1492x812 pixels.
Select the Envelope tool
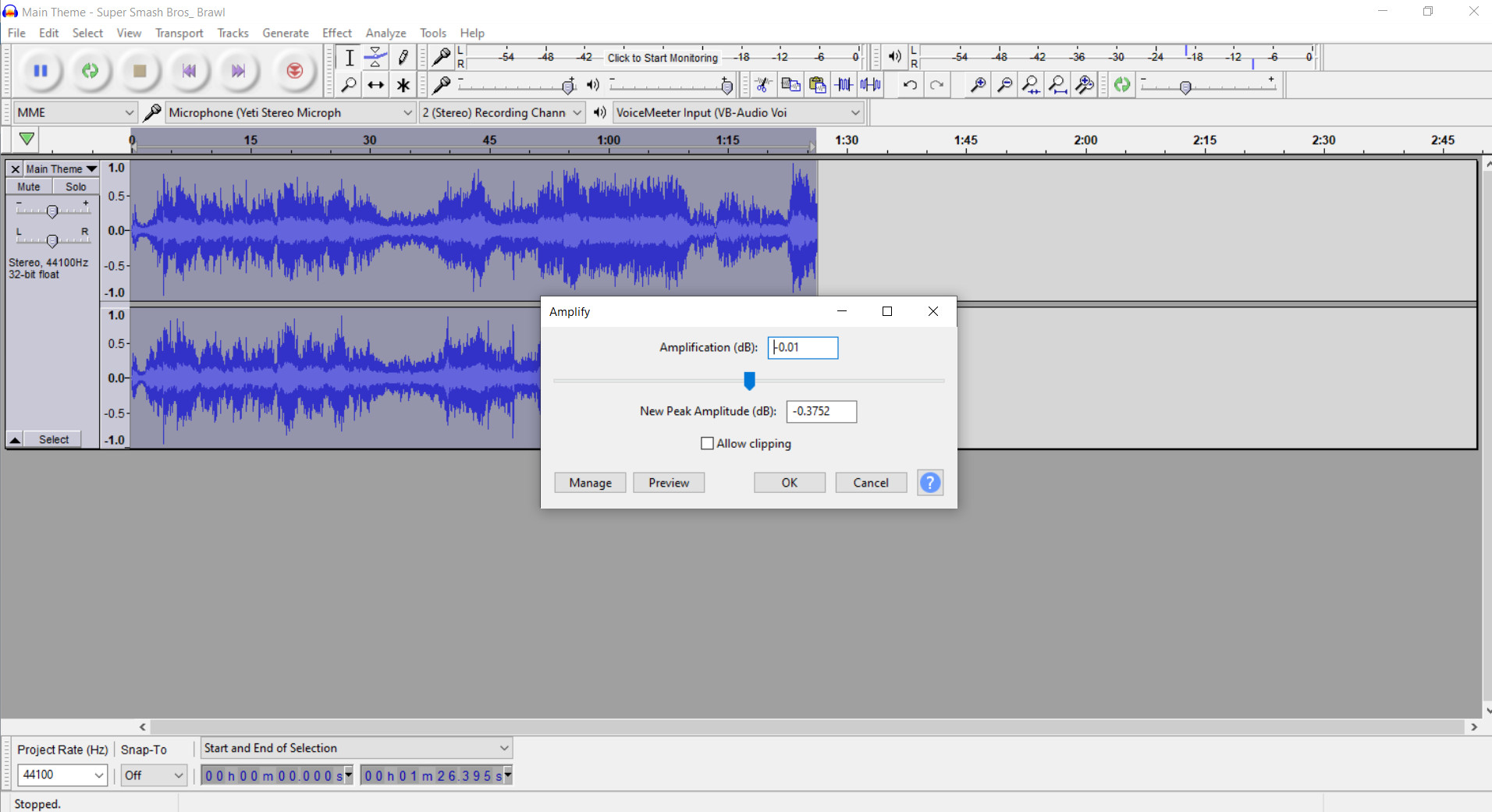tap(375, 56)
